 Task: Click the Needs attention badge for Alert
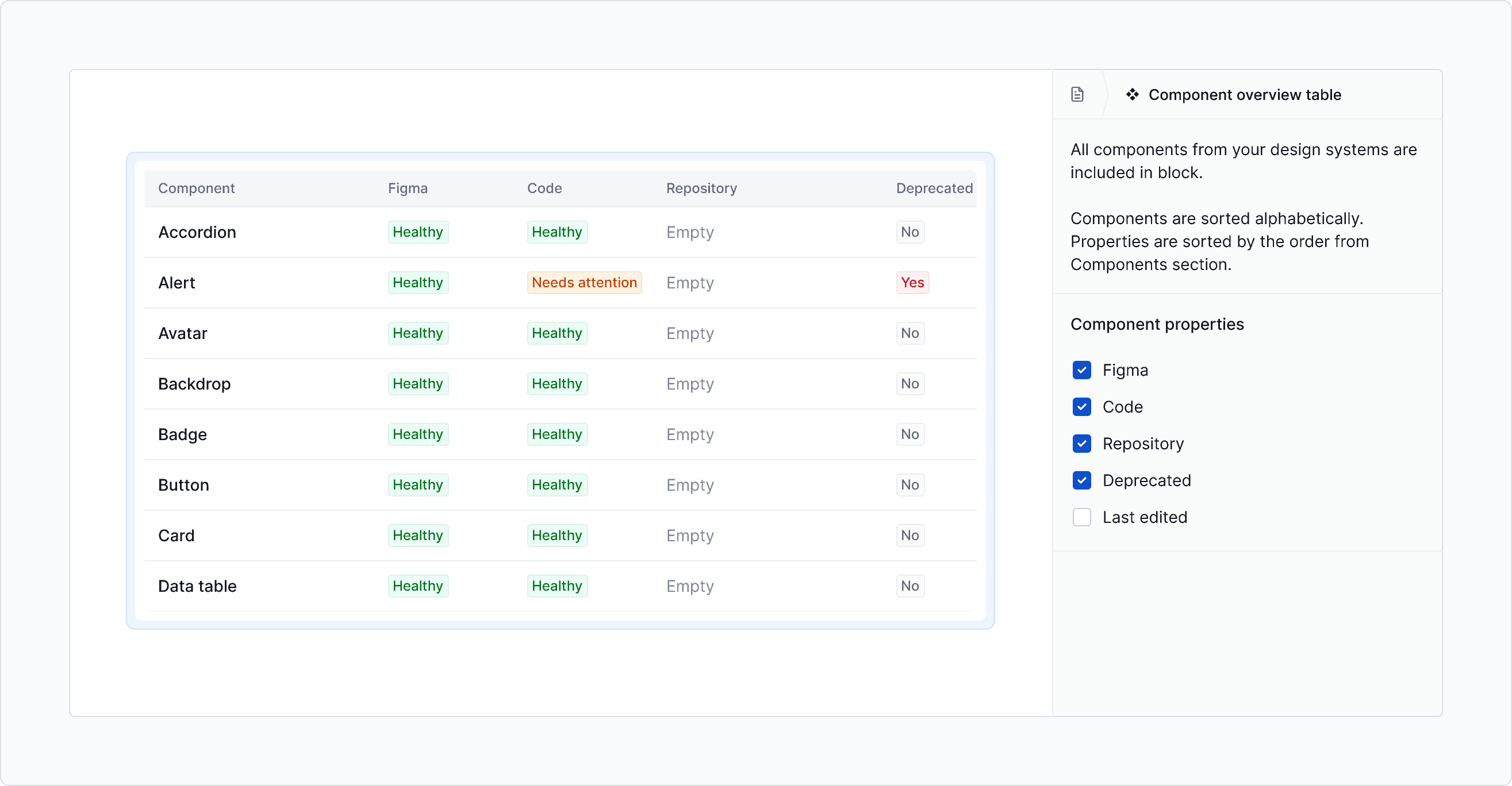(584, 283)
